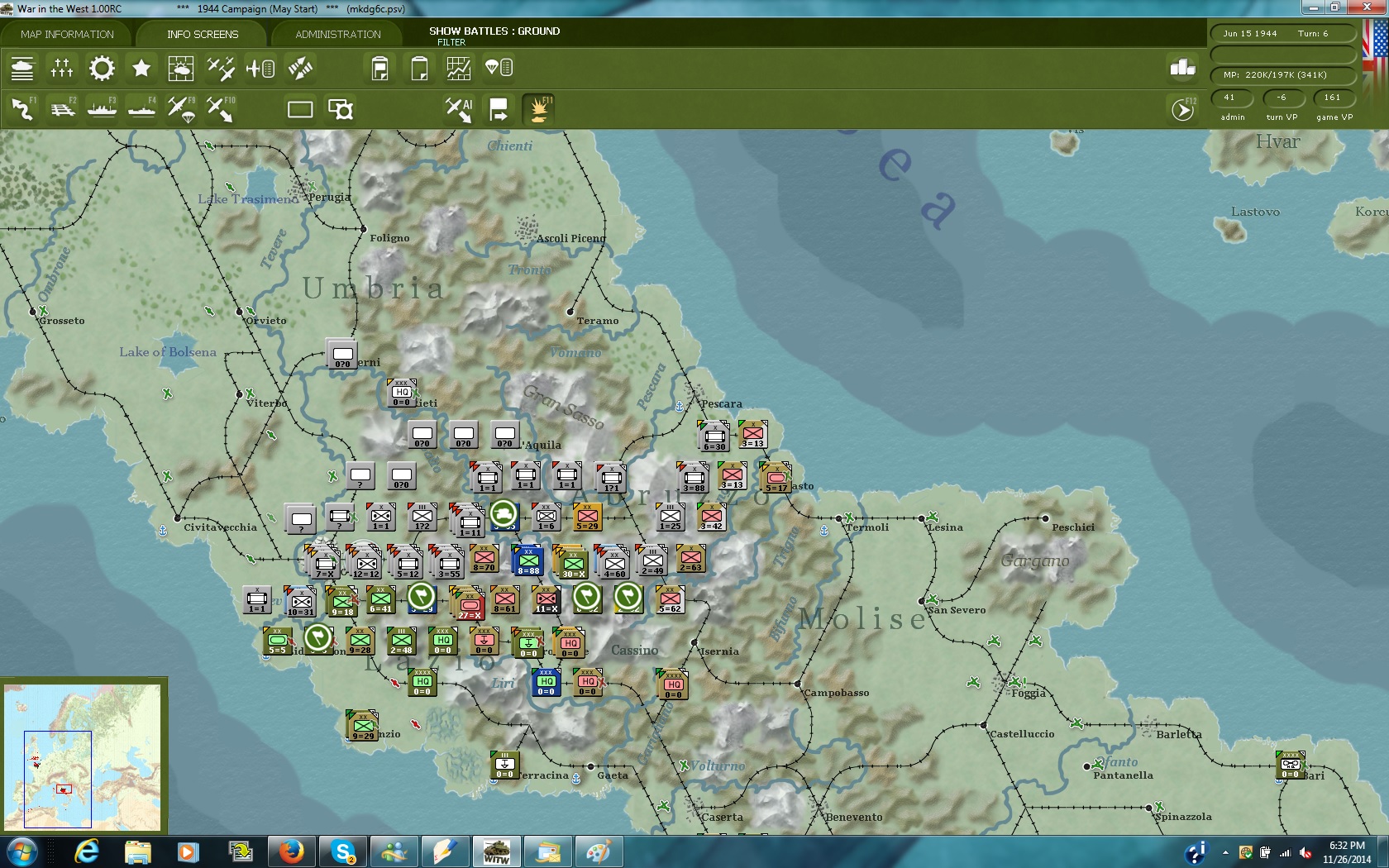
Task: Select unit counter labeled 5=29
Action: point(587,517)
